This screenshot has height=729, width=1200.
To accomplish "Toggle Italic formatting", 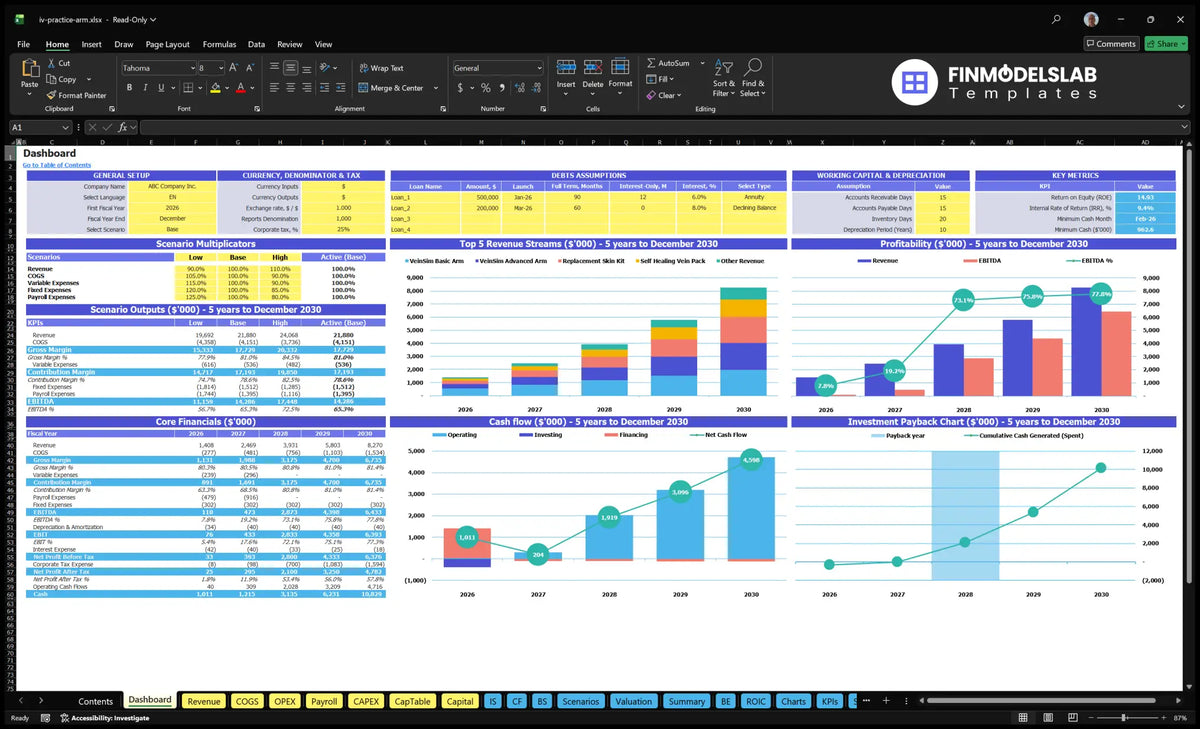I will click(143, 88).
